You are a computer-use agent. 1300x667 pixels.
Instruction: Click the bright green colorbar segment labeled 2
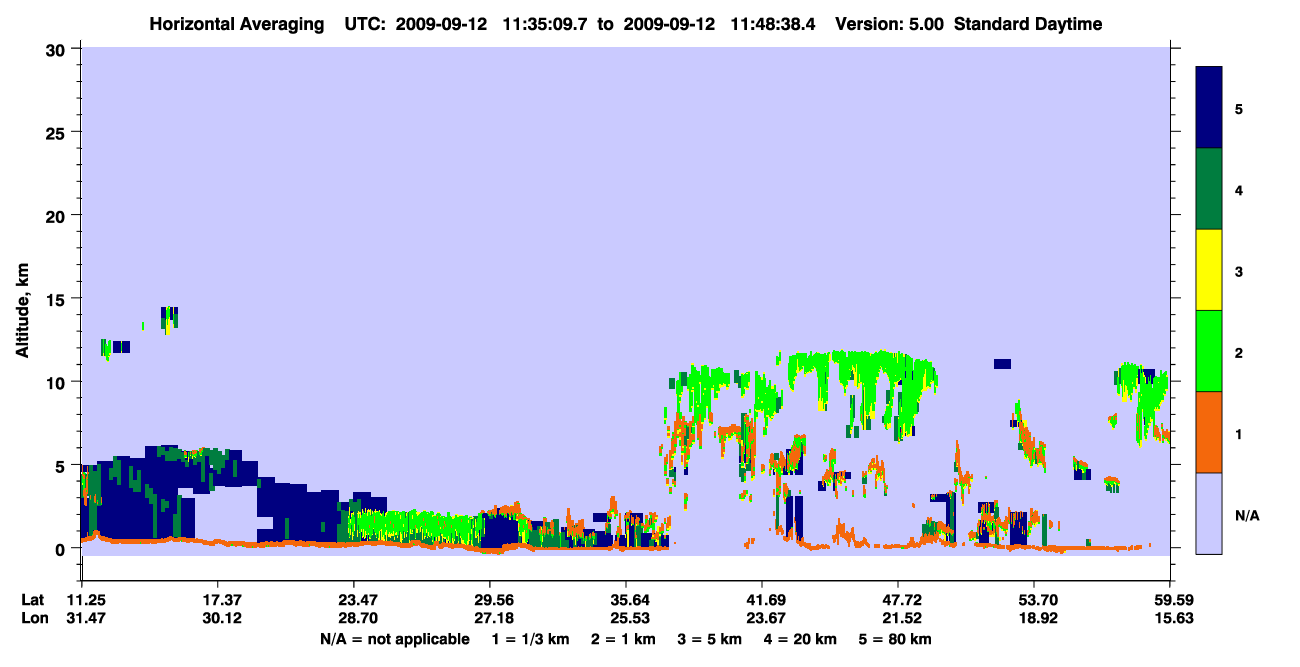click(x=1209, y=351)
